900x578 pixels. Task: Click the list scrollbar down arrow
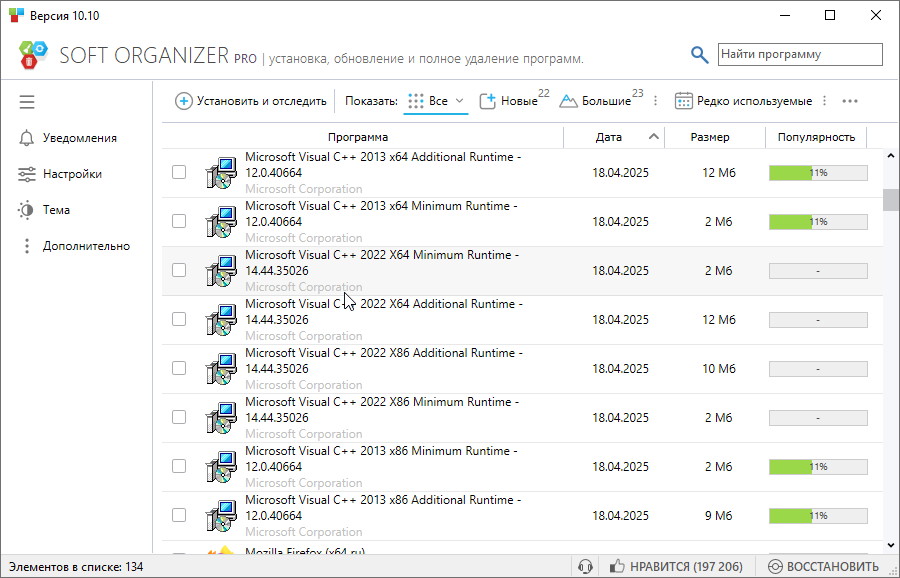891,545
